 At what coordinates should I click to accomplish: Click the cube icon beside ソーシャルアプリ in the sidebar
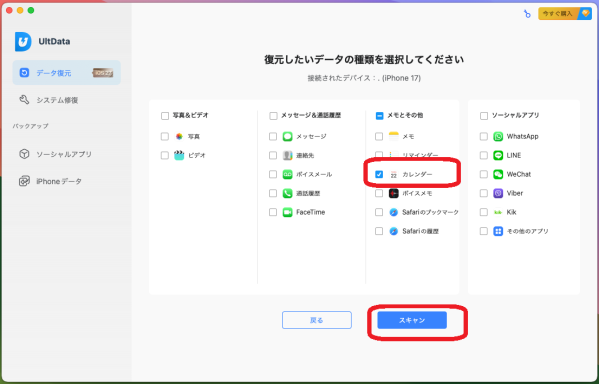[24, 154]
